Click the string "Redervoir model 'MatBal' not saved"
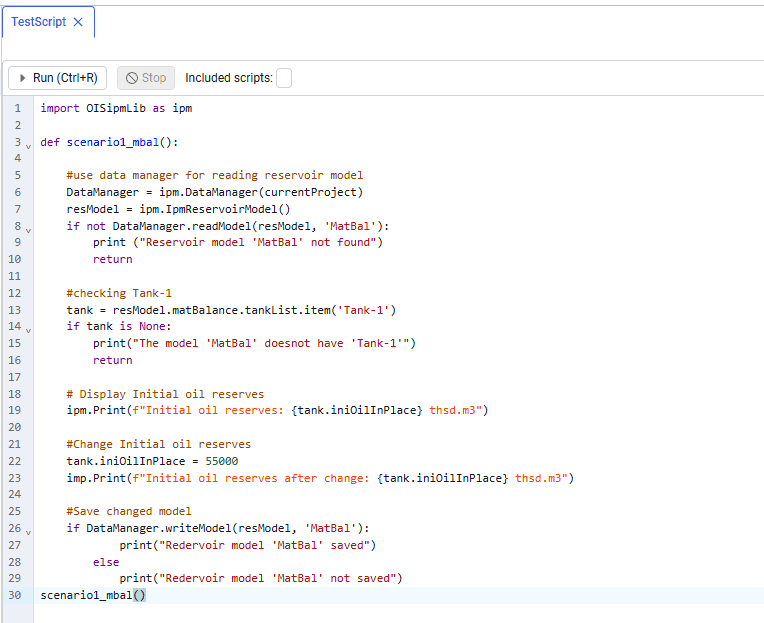The height and width of the screenshot is (623, 764). (x=278, y=579)
